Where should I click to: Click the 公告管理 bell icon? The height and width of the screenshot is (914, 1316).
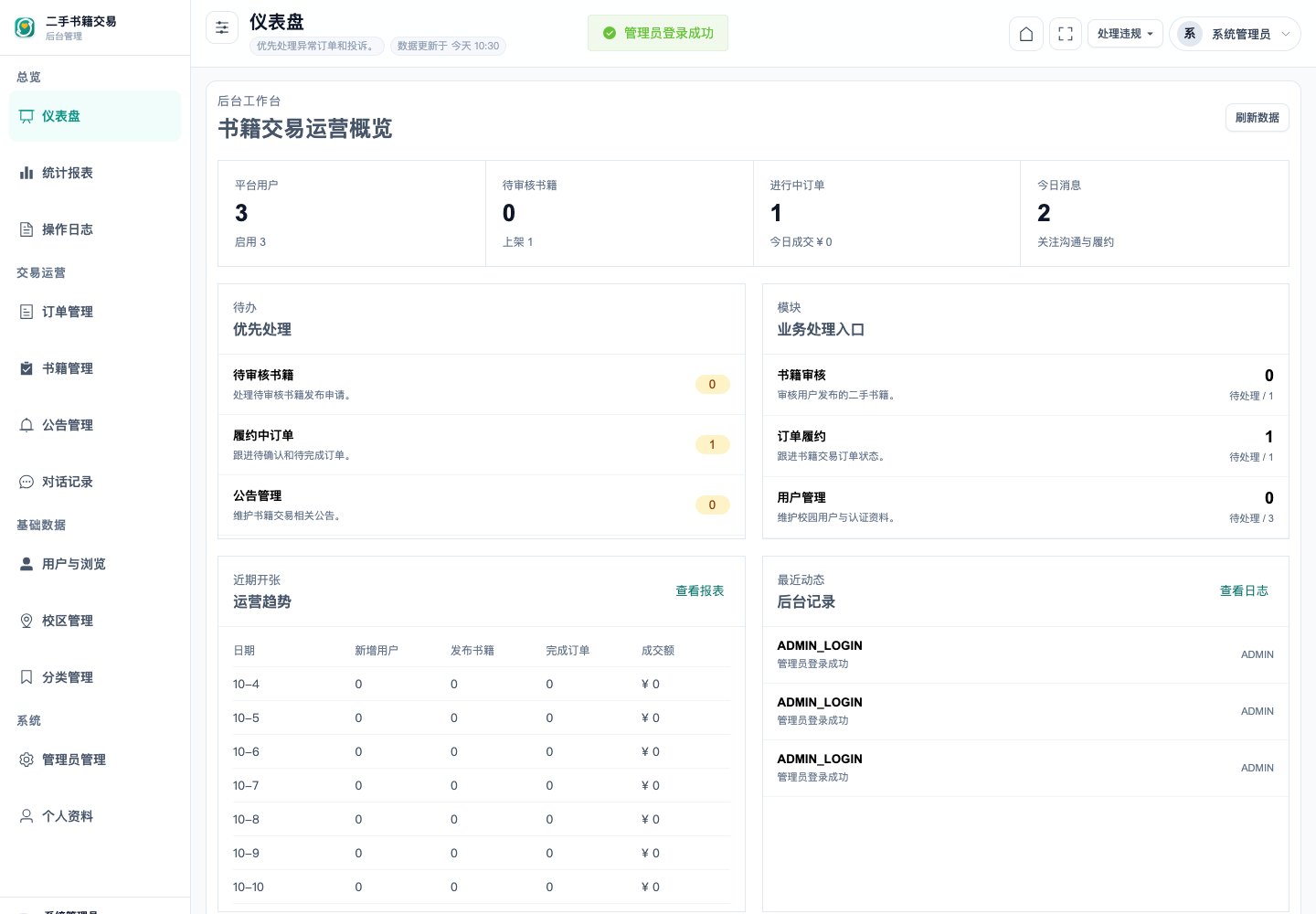tap(27, 425)
